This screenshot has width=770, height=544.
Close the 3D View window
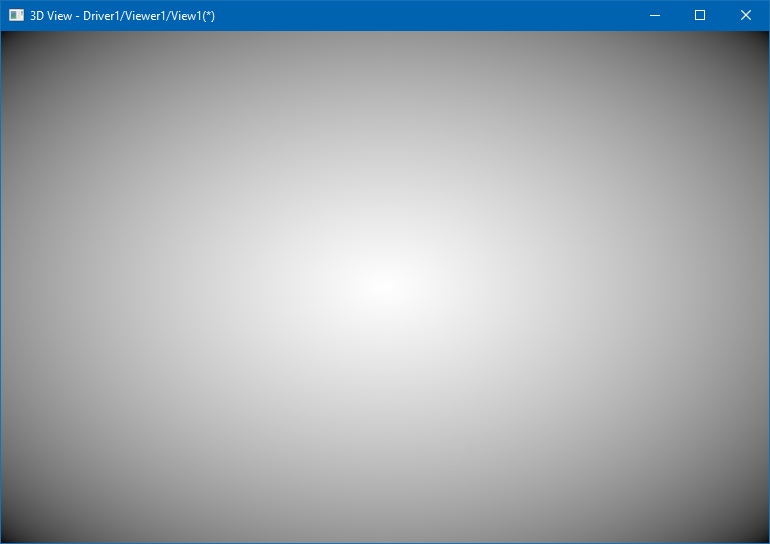click(746, 15)
